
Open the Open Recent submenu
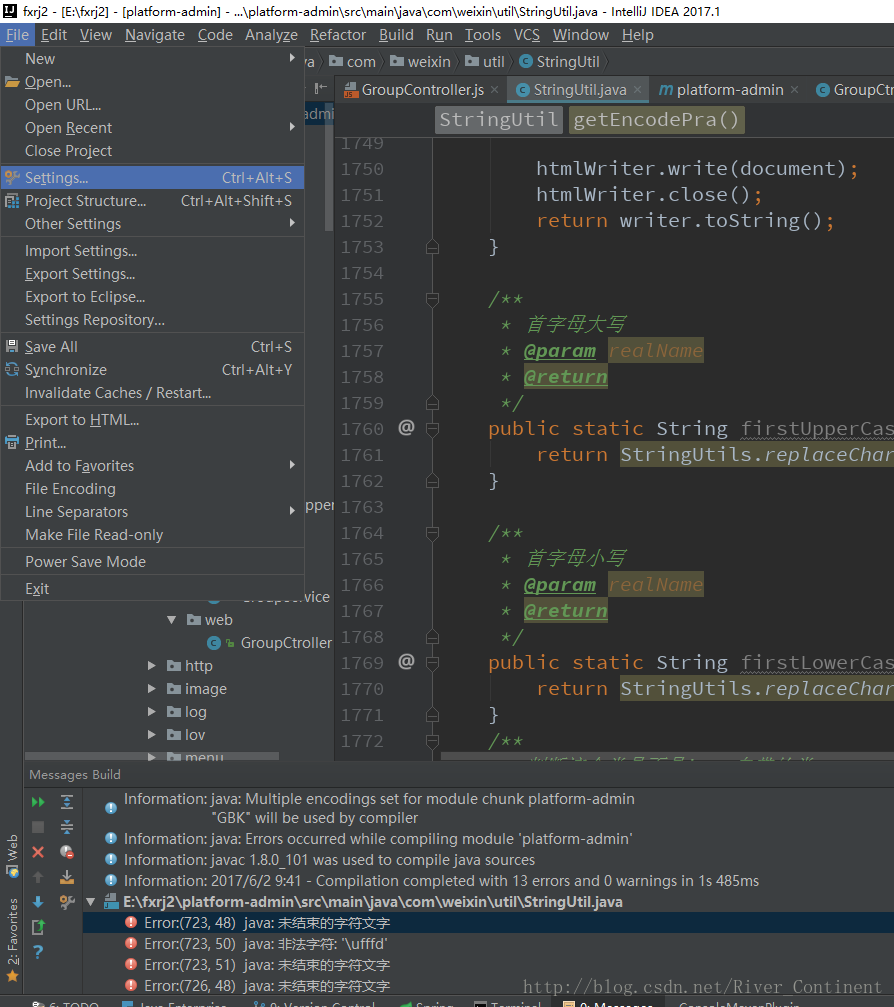point(152,128)
